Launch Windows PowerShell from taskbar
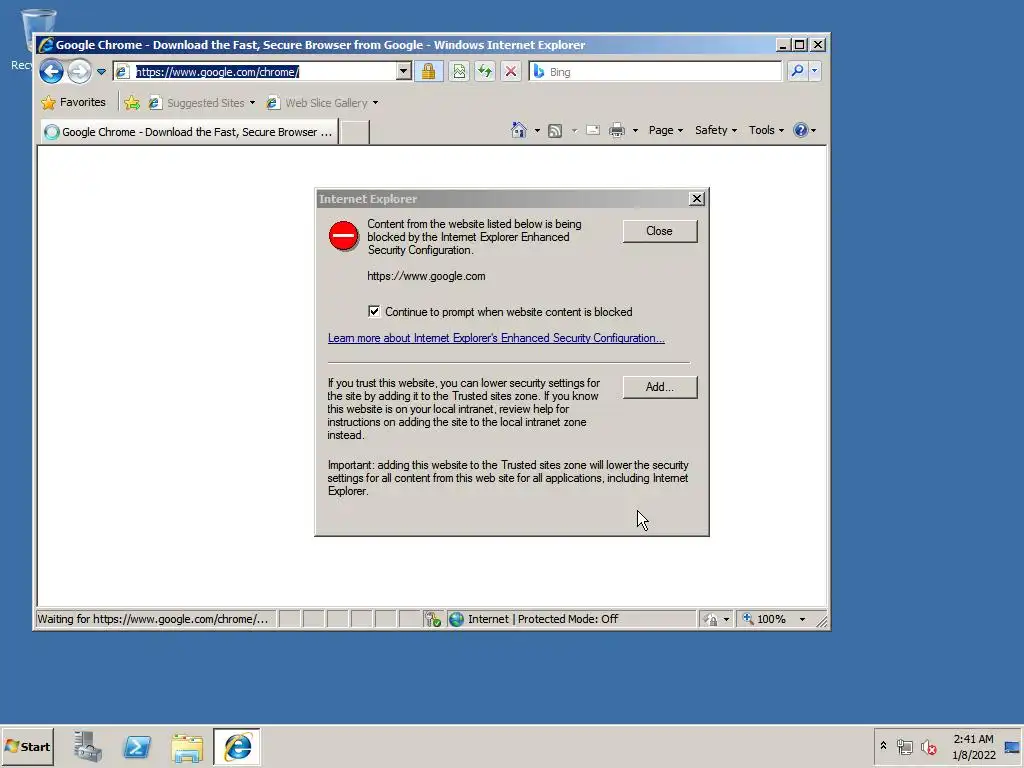Image resolution: width=1024 pixels, height=768 pixels. (x=137, y=746)
